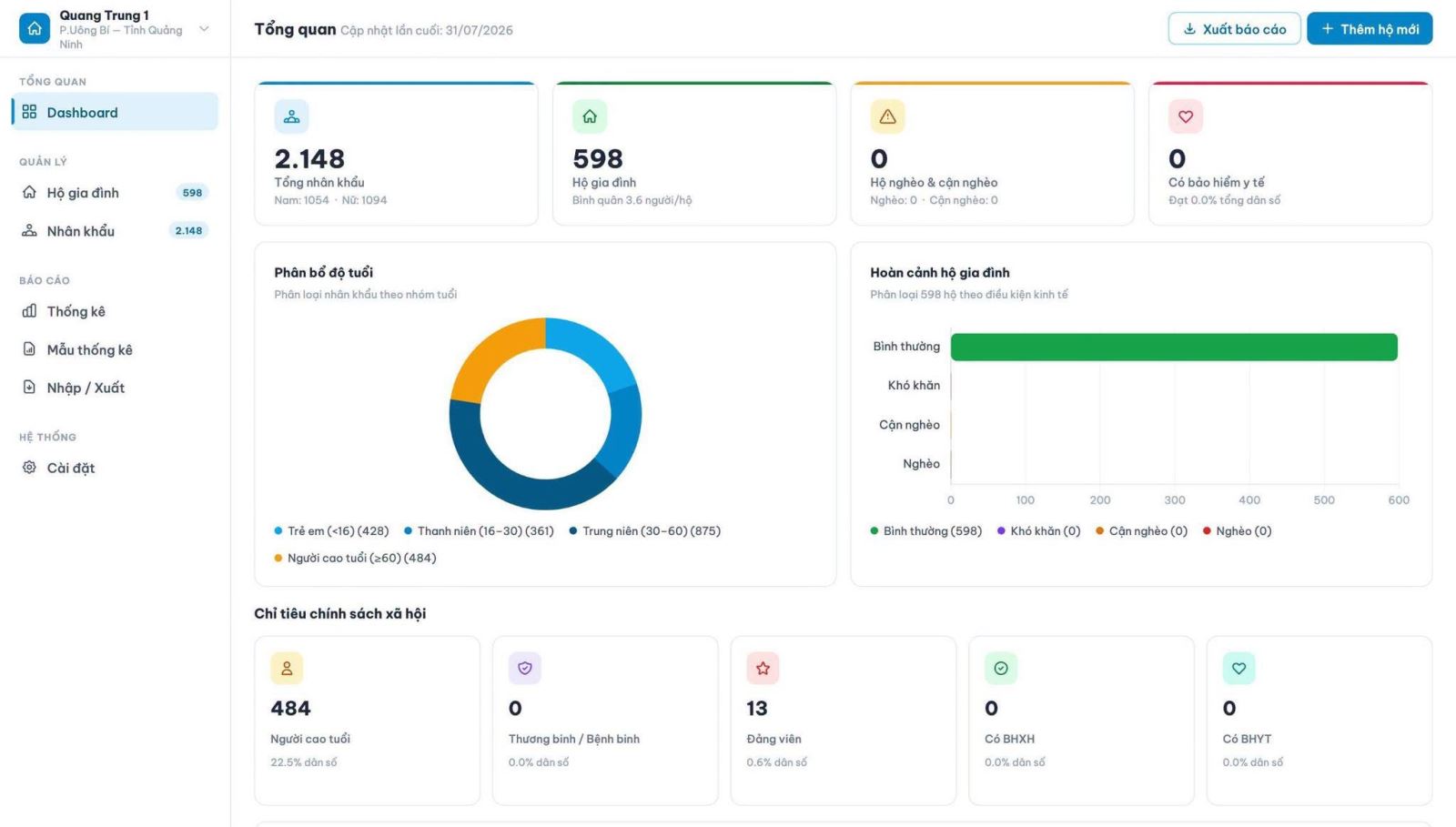This screenshot has width=1456, height=827.
Task: Toggle the Người cao tuổi (≥60) legend entry
Action: [355, 559]
